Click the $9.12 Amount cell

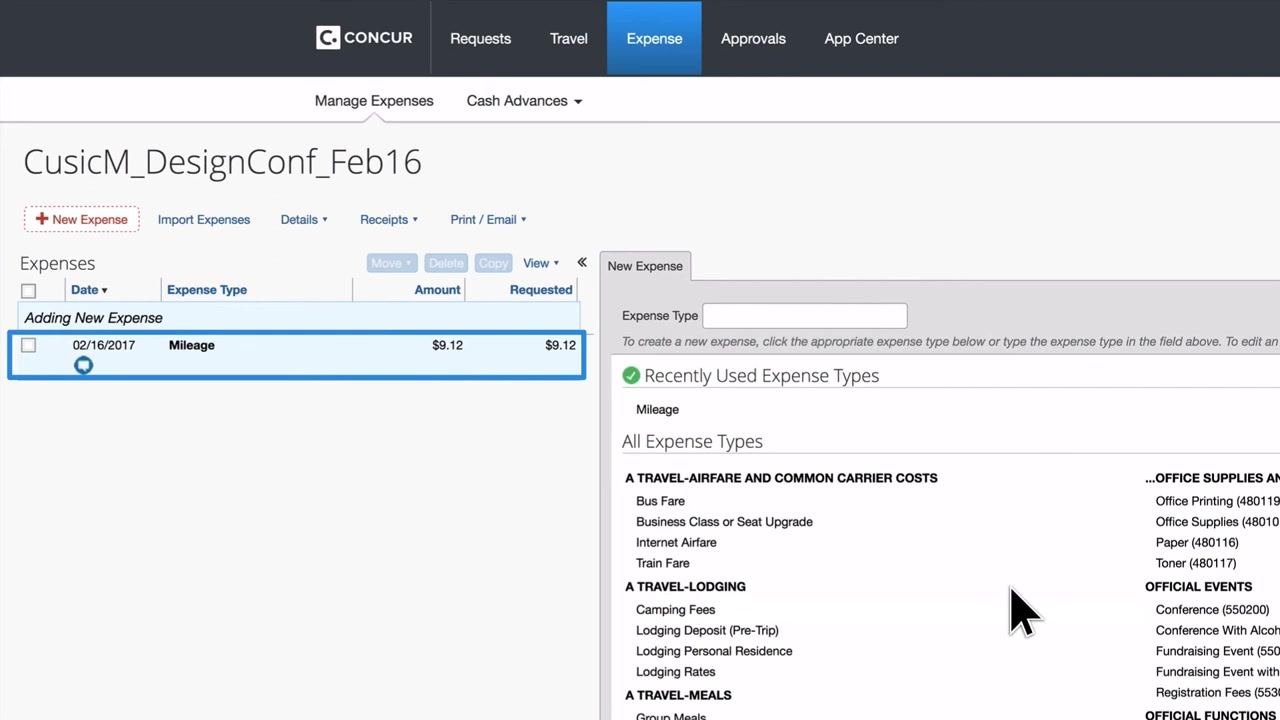pos(447,345)
